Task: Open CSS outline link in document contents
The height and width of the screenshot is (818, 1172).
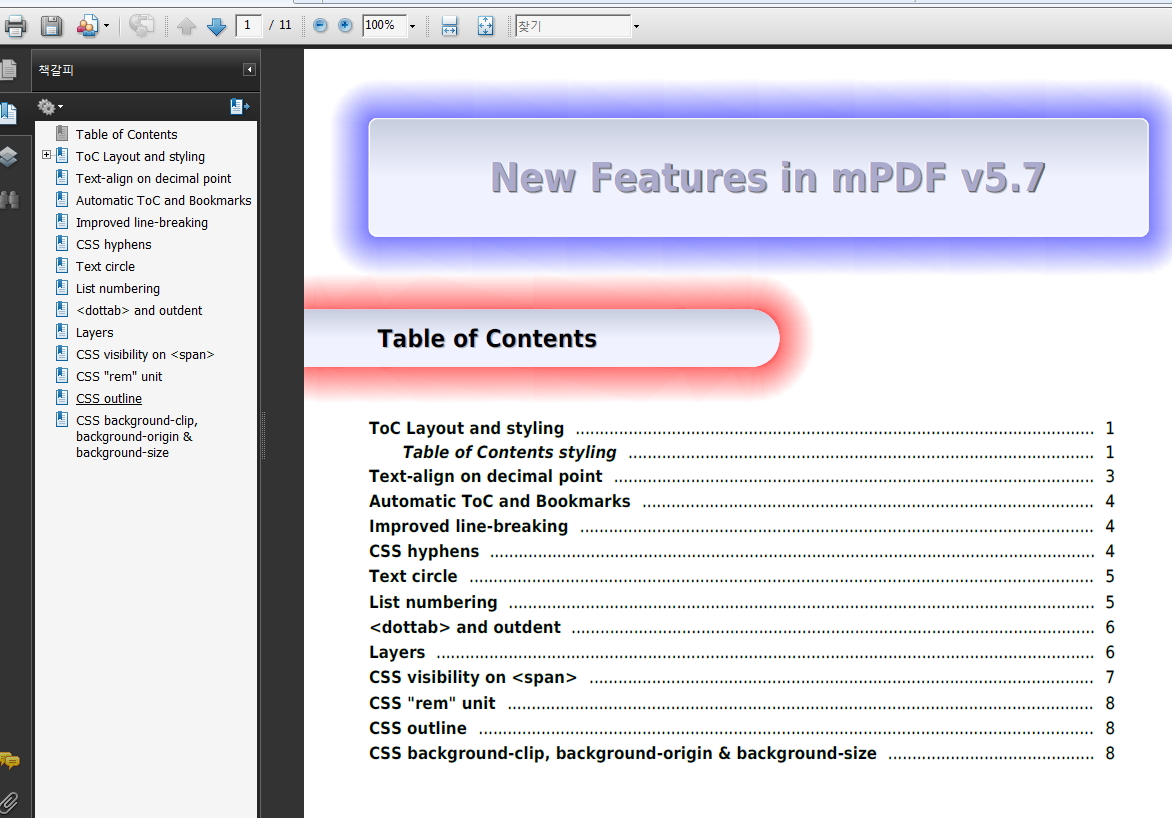Action: coord(417,728)
